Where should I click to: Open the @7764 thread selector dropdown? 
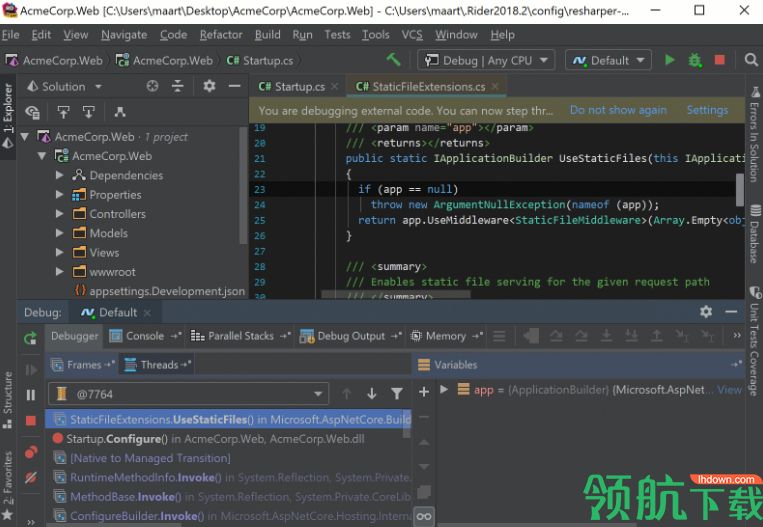(188, 394)
